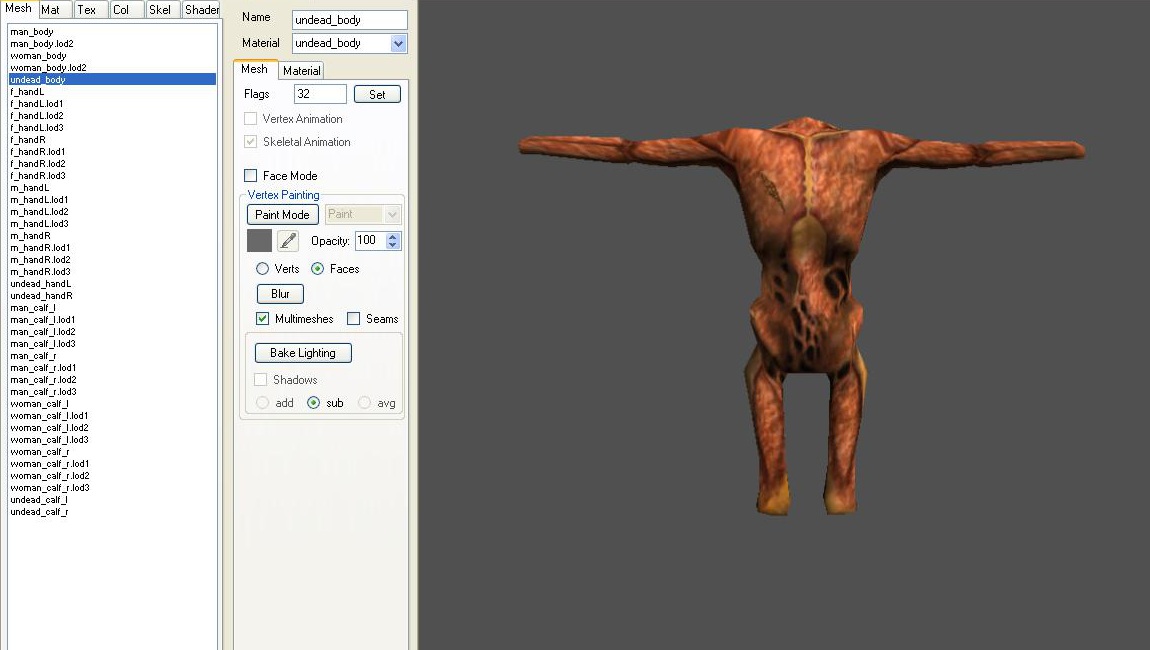This screenshot has height=650, width=1150.
Task: Increase opacity with the stepper arrows
Action: click(393, 236)
